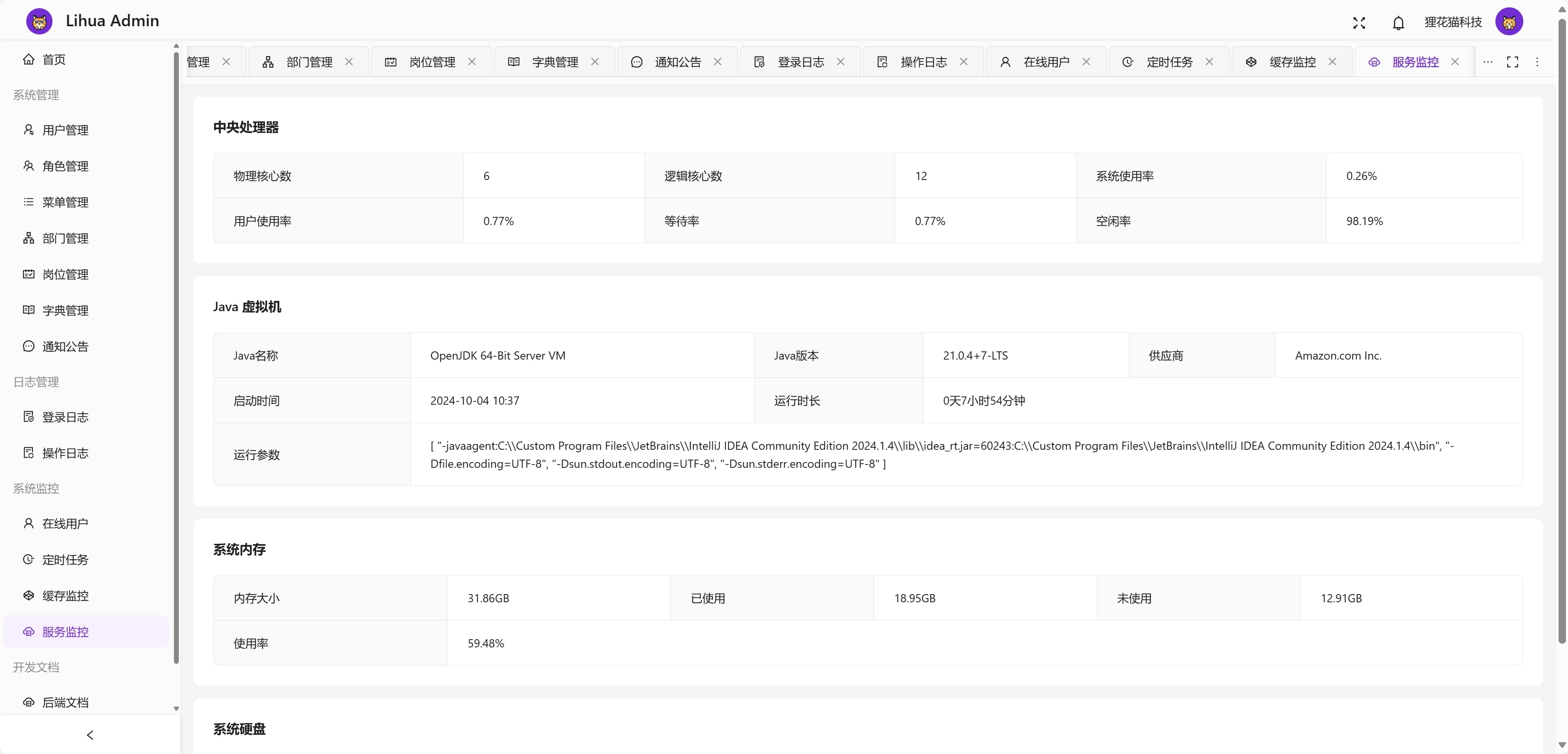Click the 59.48% memory usage value

pyautogui.click(x=486, y=643)
